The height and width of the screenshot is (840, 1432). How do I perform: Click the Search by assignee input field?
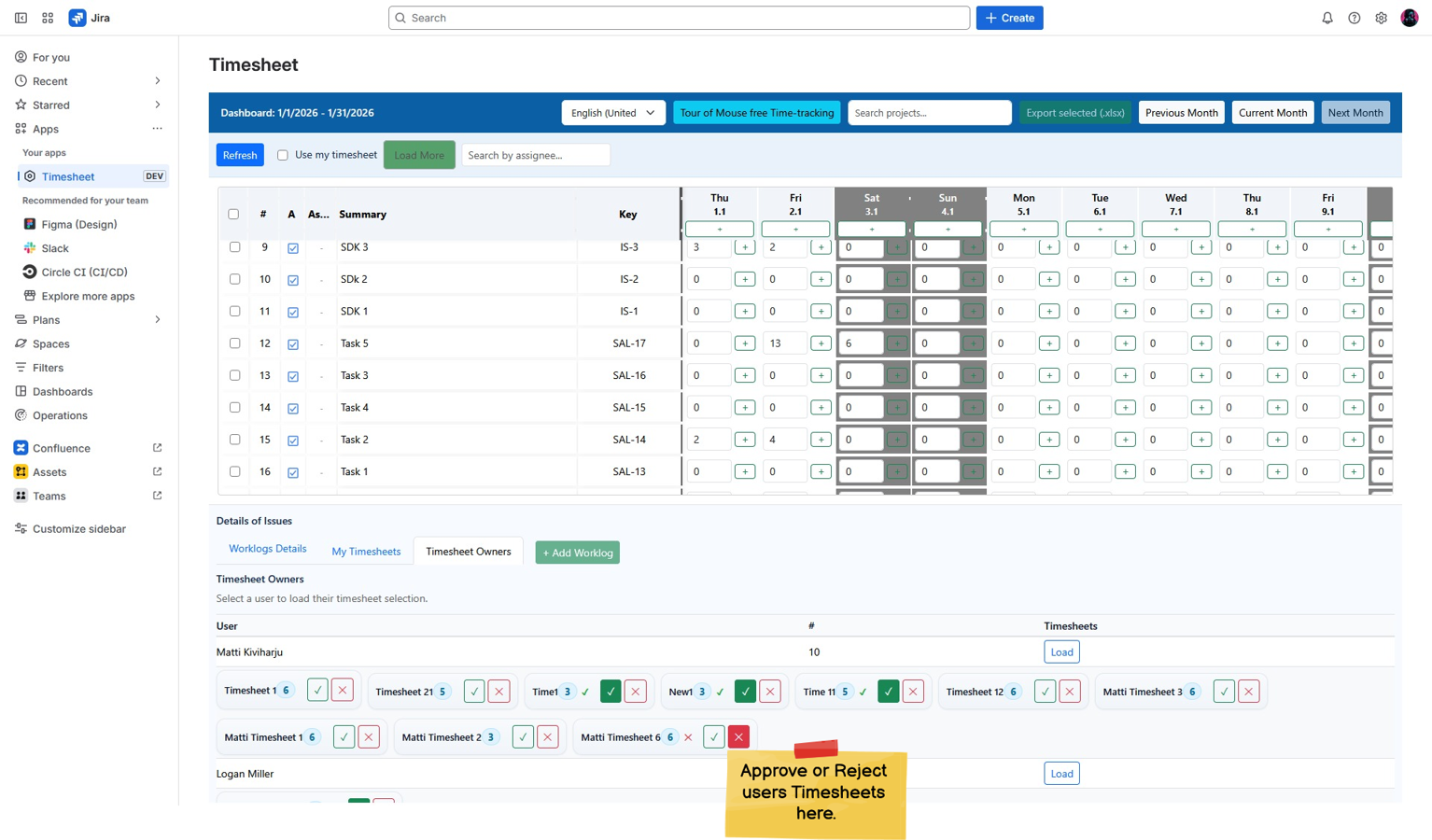click(x=535, y=155)
